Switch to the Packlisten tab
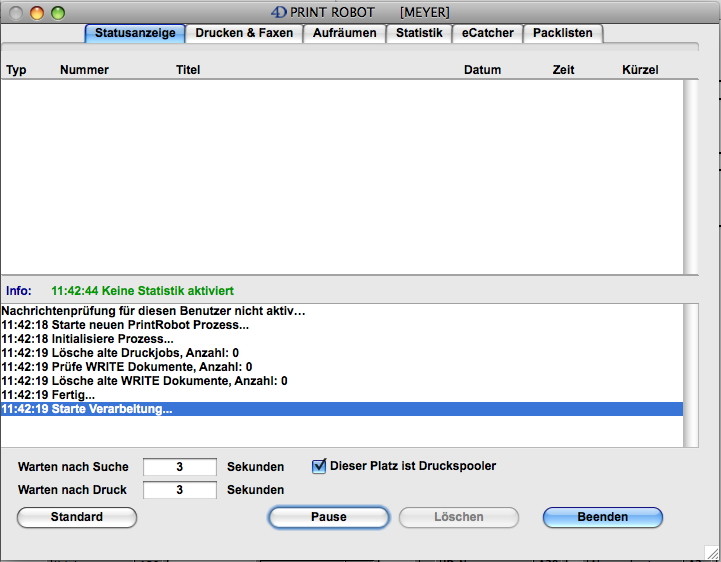This screenshot has height=562, width=721. pos(562,33)
